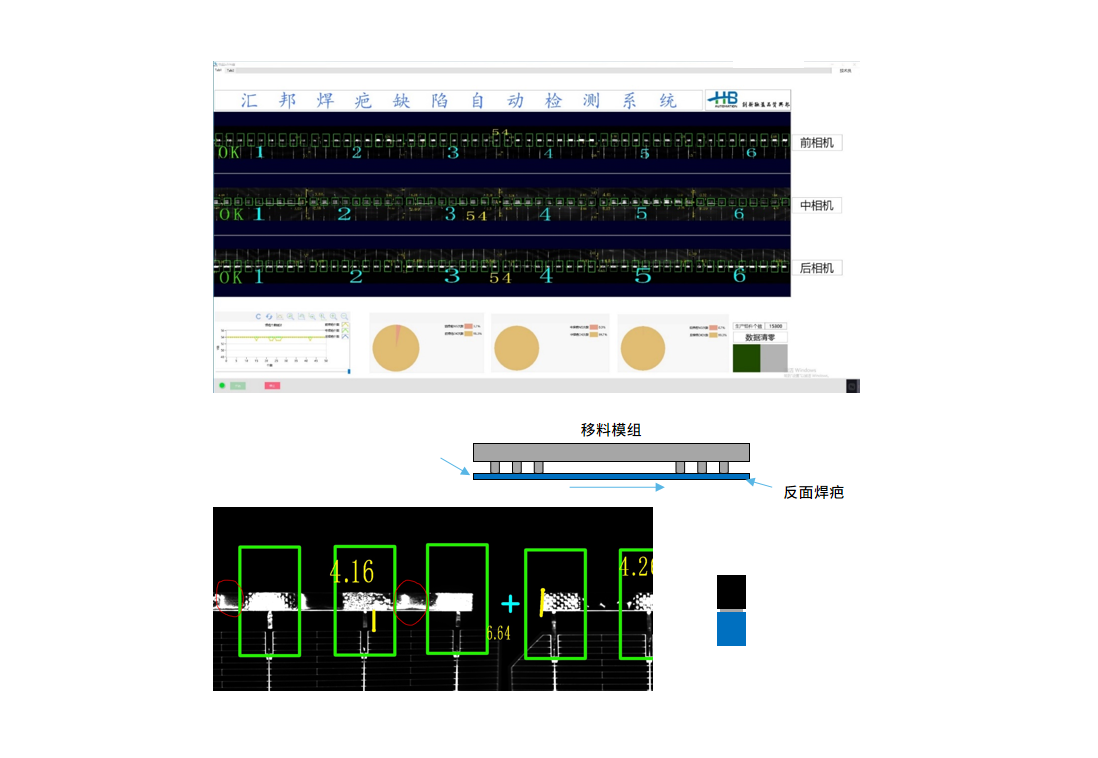Click the green status indicator in the bottom bar
The width and height of the screenshot is (1098, 758).
[222, 385]
